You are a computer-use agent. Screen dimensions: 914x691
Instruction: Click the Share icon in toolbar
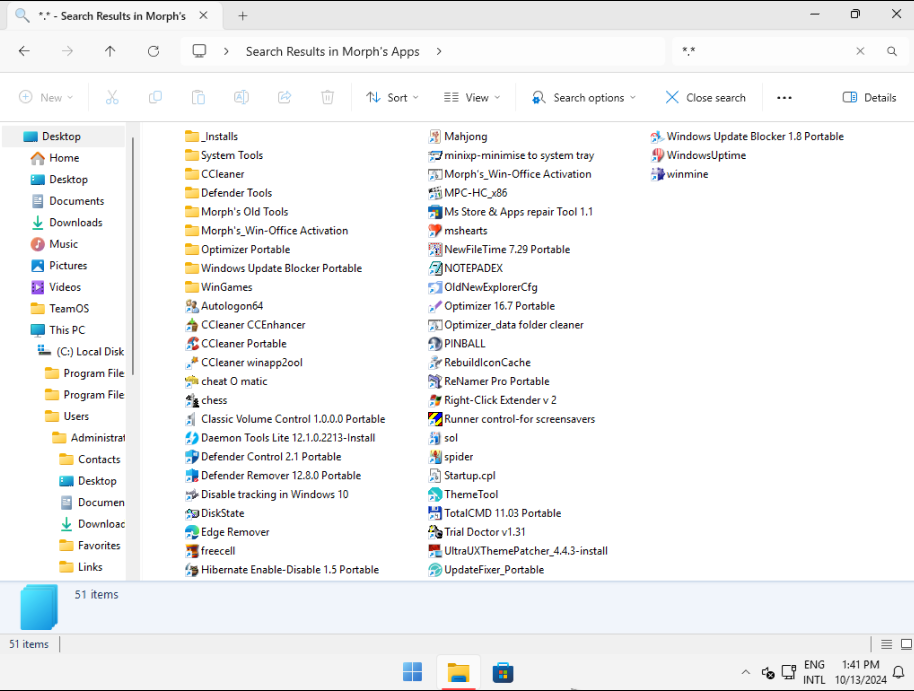click(x=284, y=97)
